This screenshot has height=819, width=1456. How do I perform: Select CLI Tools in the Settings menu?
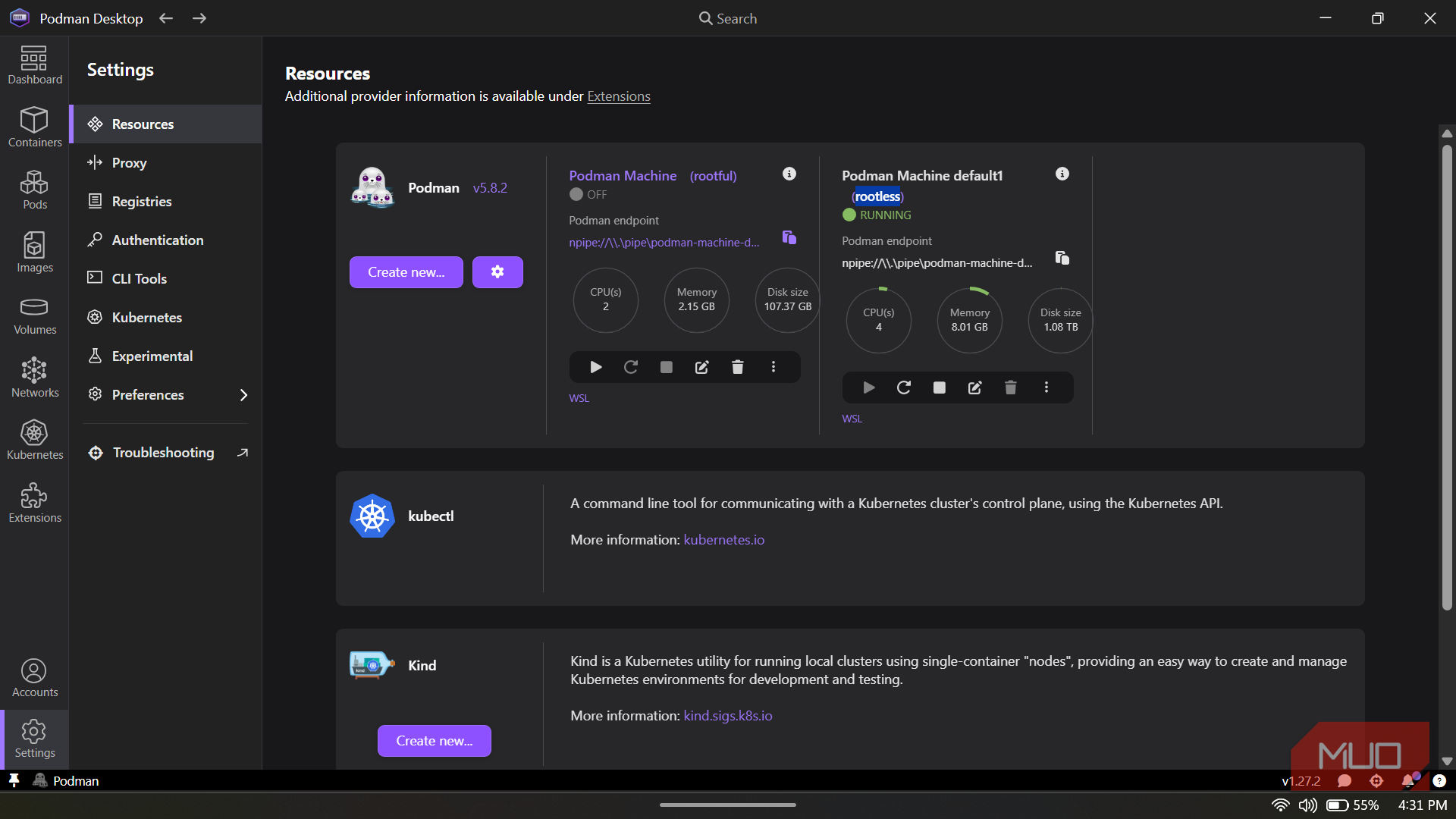tap(165, 278)
